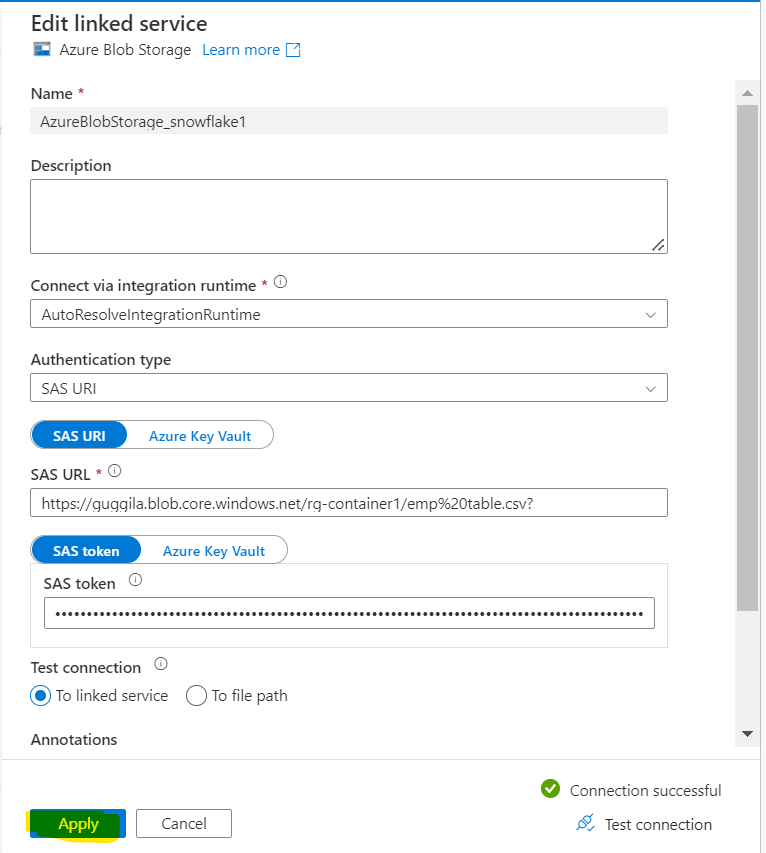The image size is (766, 853).
Task: Click the Test connection plug icon
Action: coord(586,823)
